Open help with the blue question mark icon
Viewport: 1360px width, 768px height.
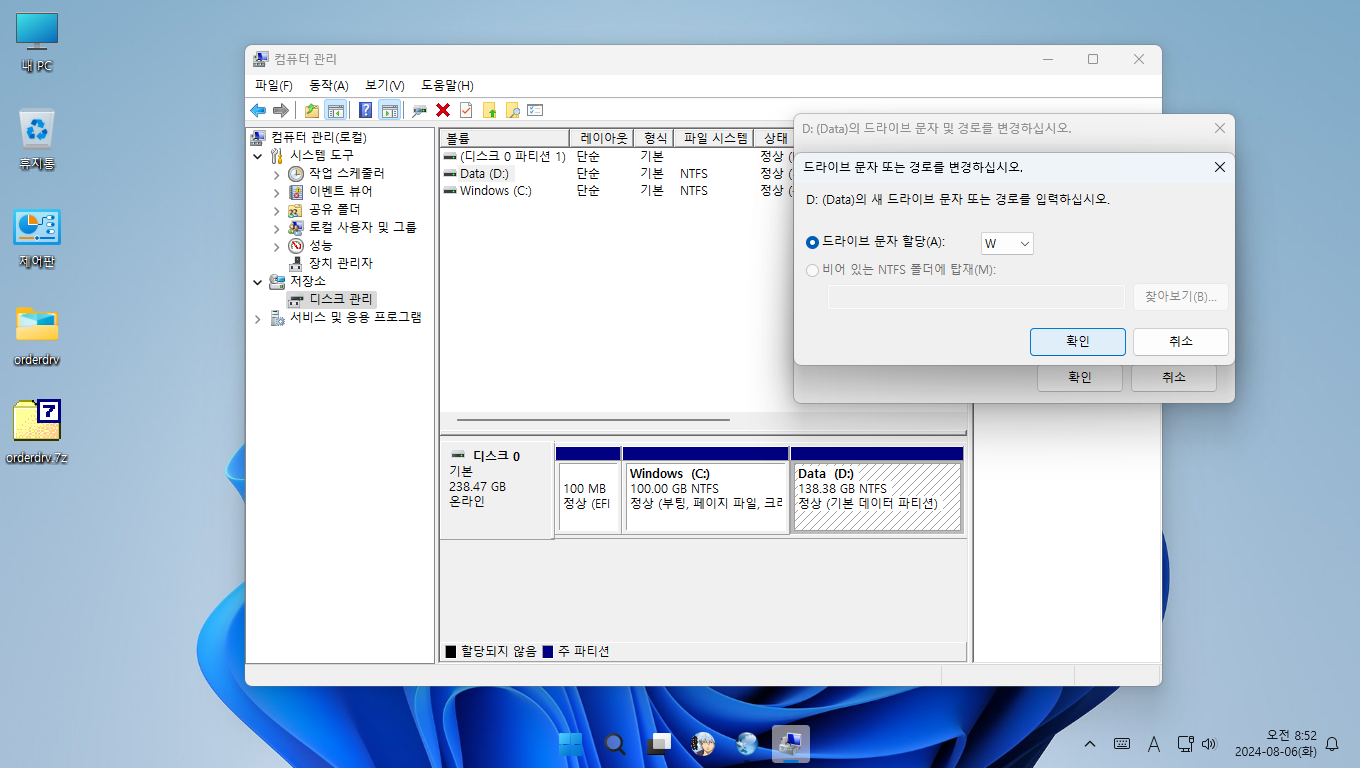pyautogui.click(x=366, y=110)
